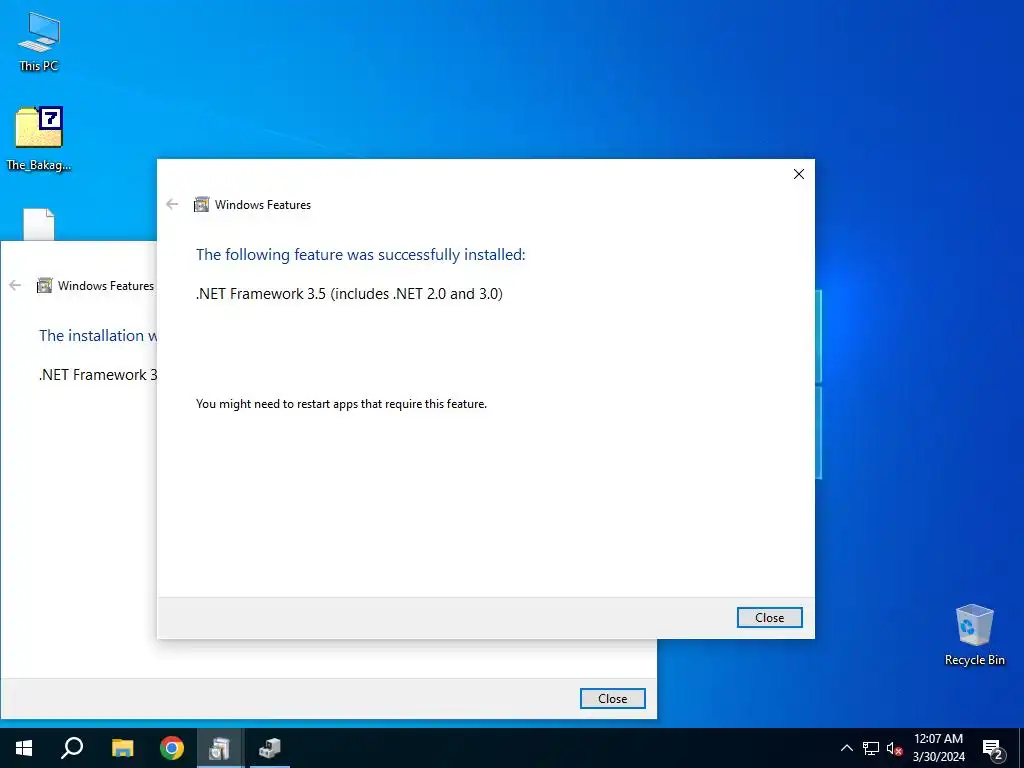Close the front Windows Features dialog via Close button
The height and width of the screenshot is (768, 1024).
point(769,617)
